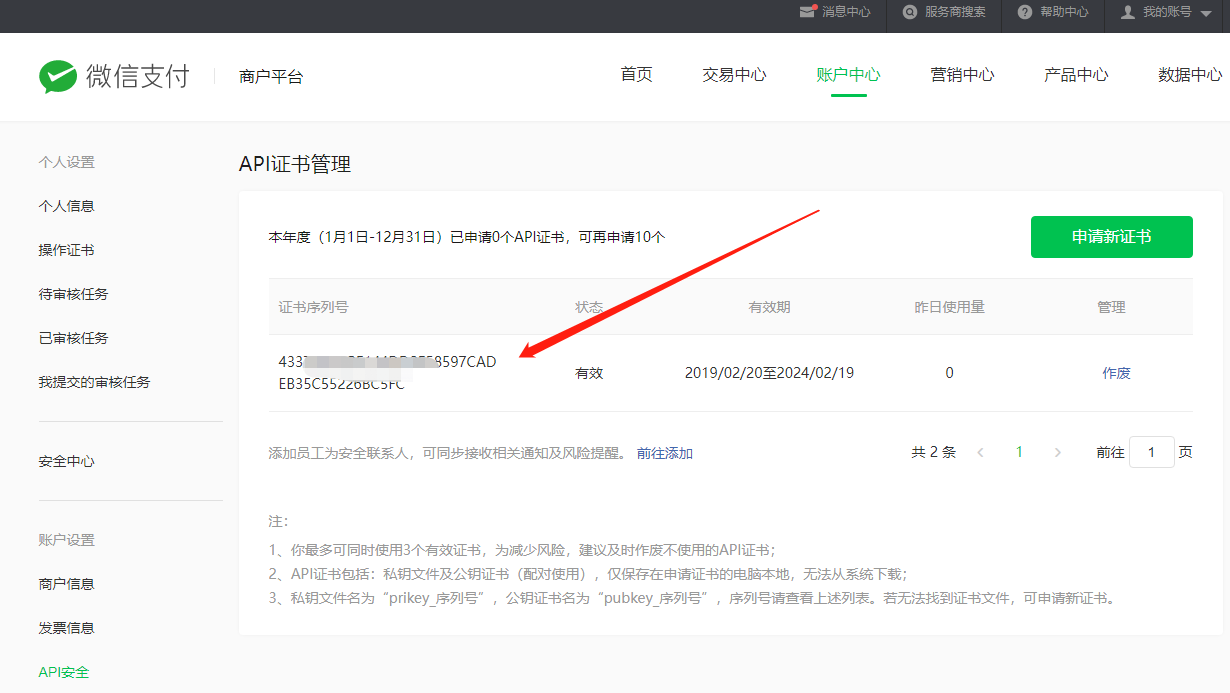Click the 我的账号 user avatar icon
Viewport: 1230px width, 693px height.
[1128, 12]
